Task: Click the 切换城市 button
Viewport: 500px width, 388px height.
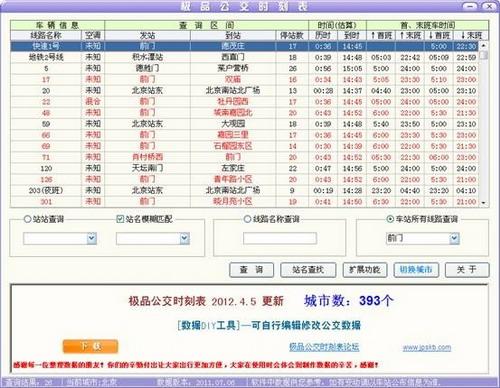Action: pos(416,270)
